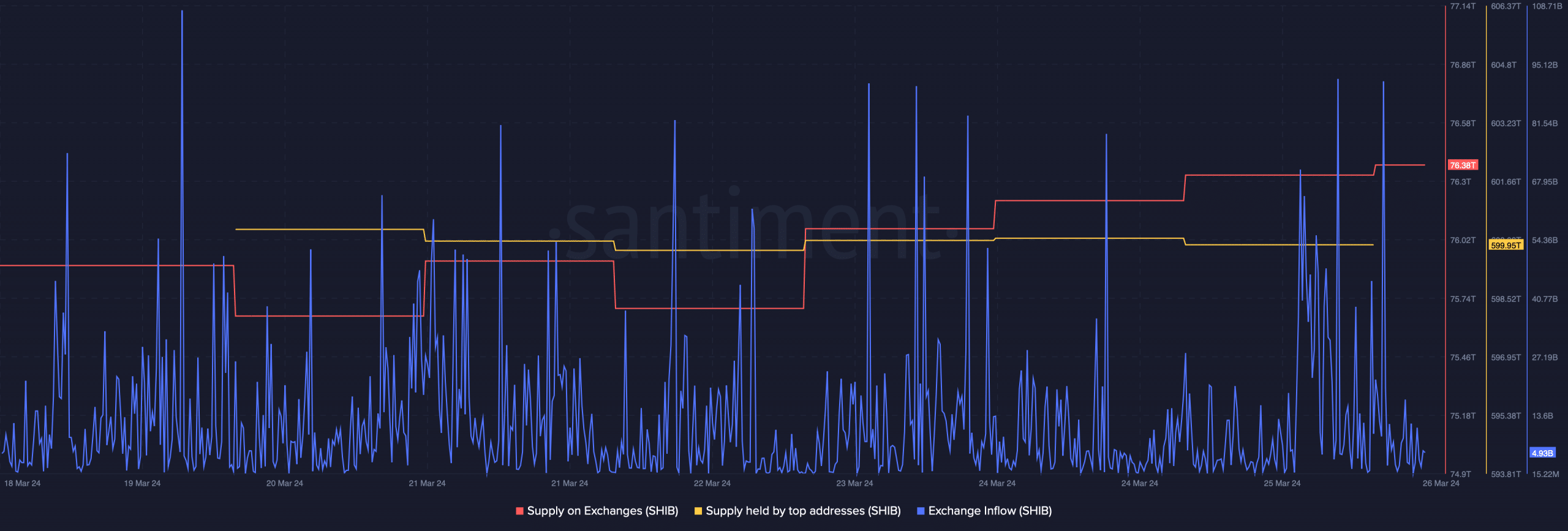Click the 596.95T axis label
Image resolution: width=1568 pixels, height=531 pixels.
pyautogui.click(x=1506, y=357)
